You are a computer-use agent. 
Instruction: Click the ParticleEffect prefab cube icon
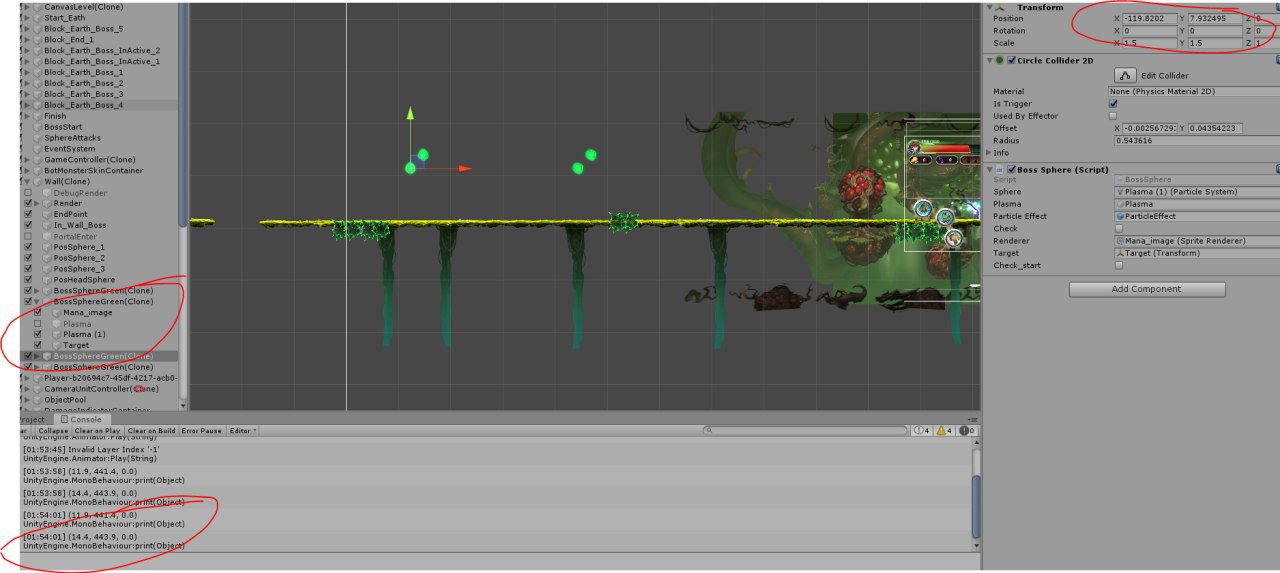click(1119, 216)
